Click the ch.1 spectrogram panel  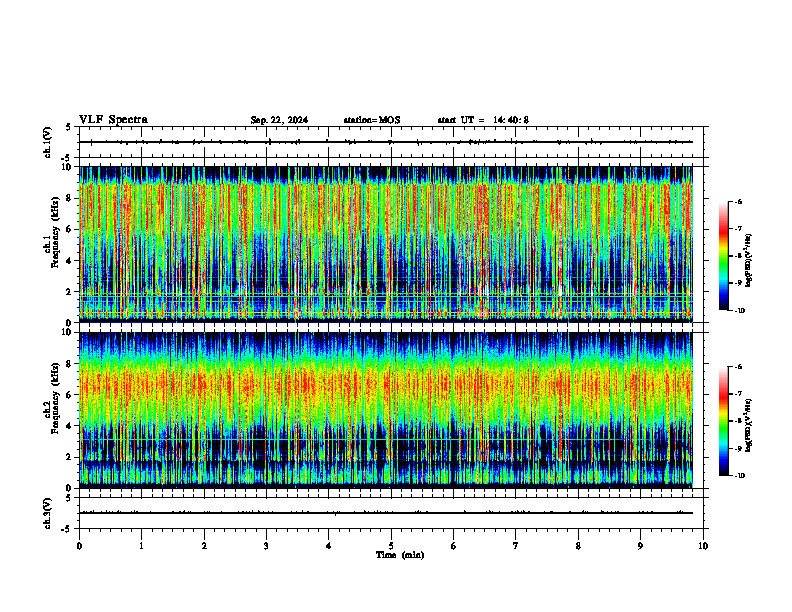tap(386, 244)
